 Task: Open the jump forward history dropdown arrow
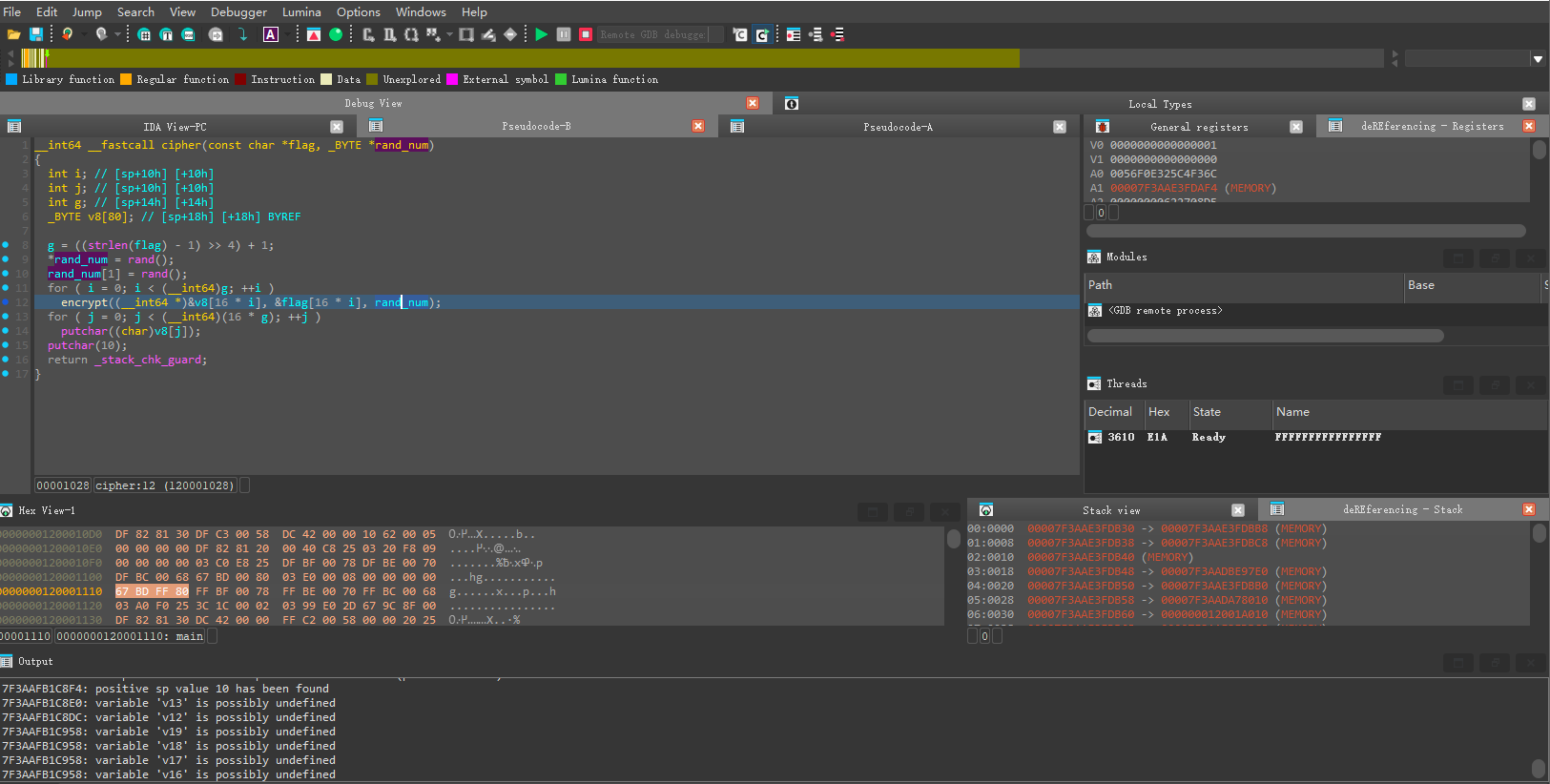[x=117, y=34]
